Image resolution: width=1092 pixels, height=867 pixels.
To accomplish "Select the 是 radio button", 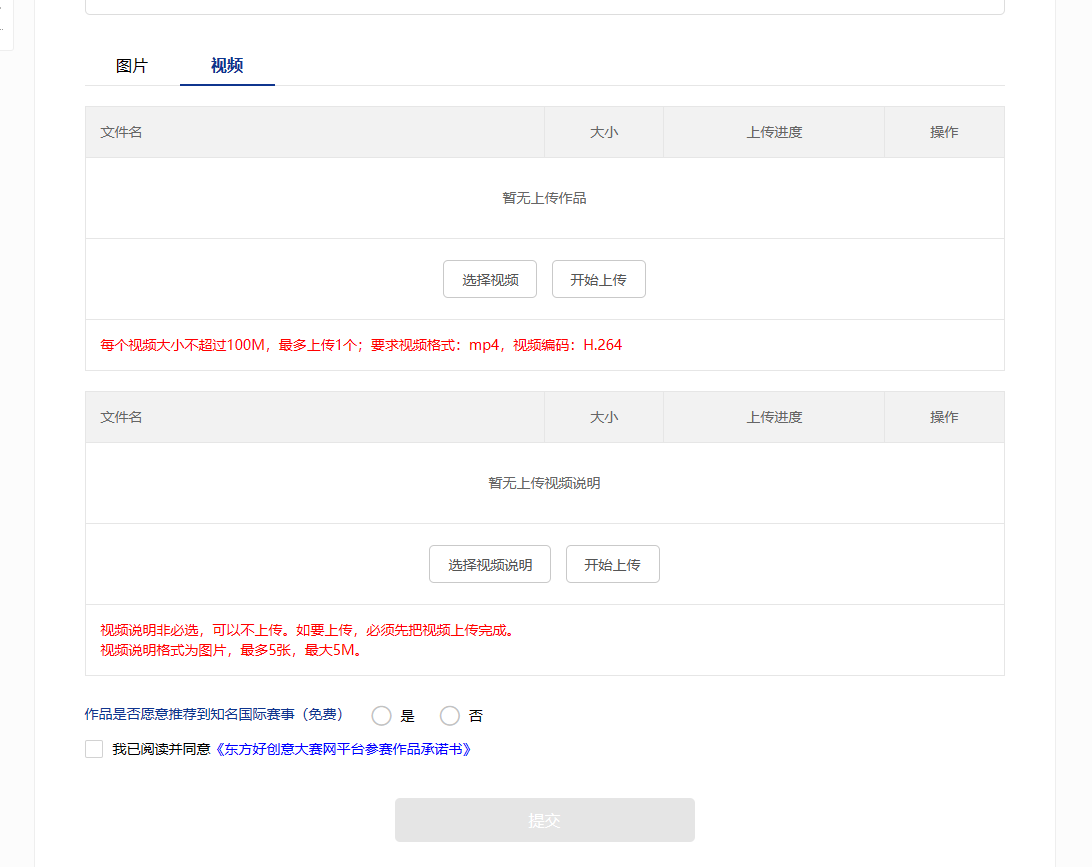I will [x=381, y=715].
